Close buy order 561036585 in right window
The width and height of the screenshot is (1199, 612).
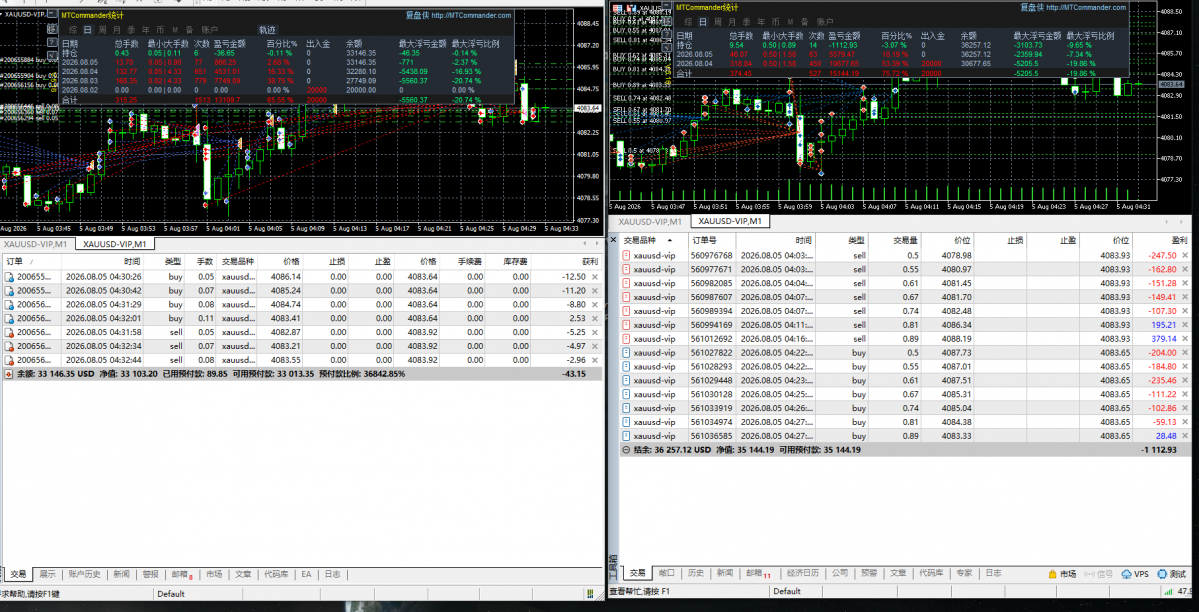tap(1185, 435)
